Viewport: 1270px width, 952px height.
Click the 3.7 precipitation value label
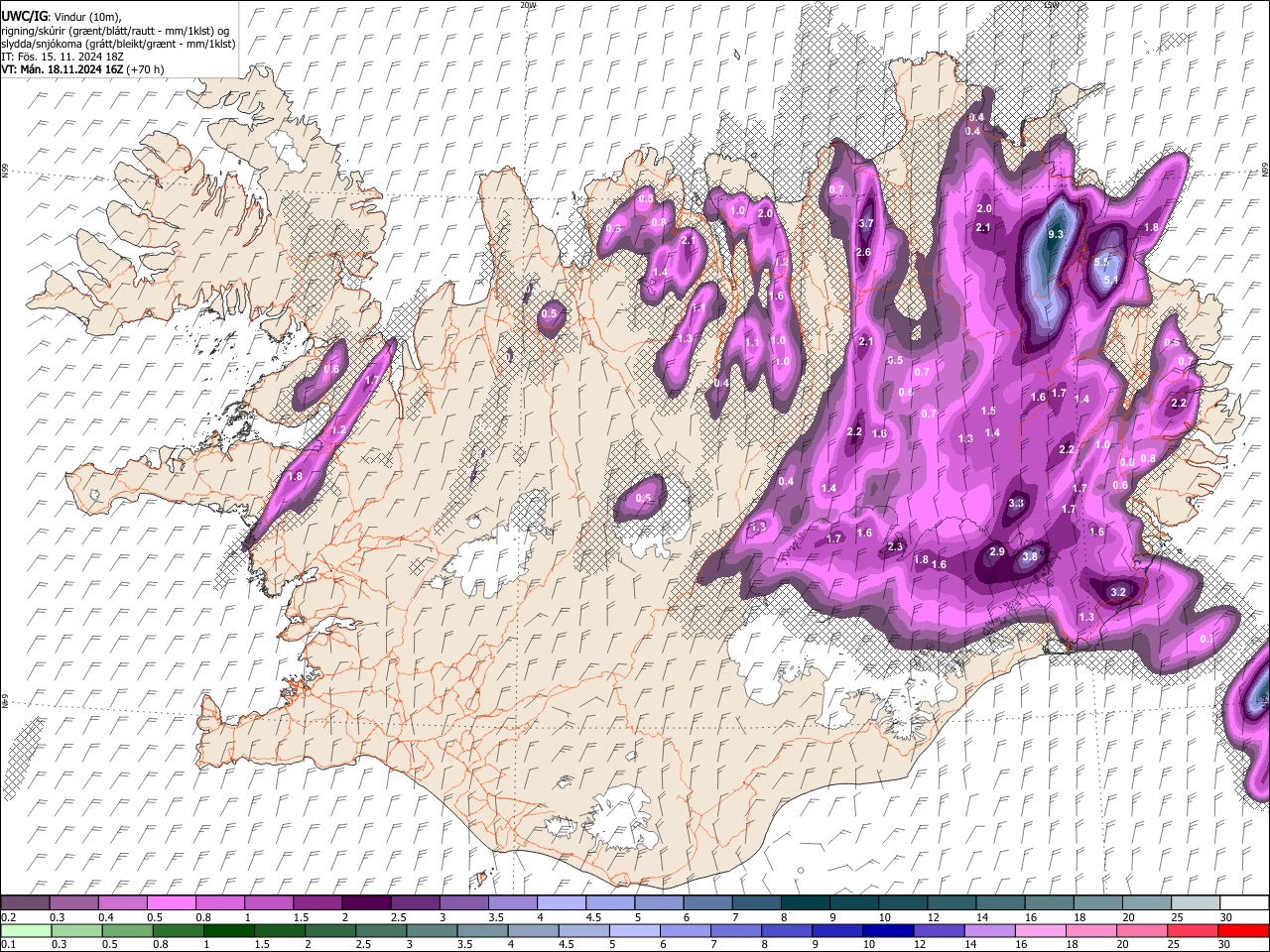(865, 223)
